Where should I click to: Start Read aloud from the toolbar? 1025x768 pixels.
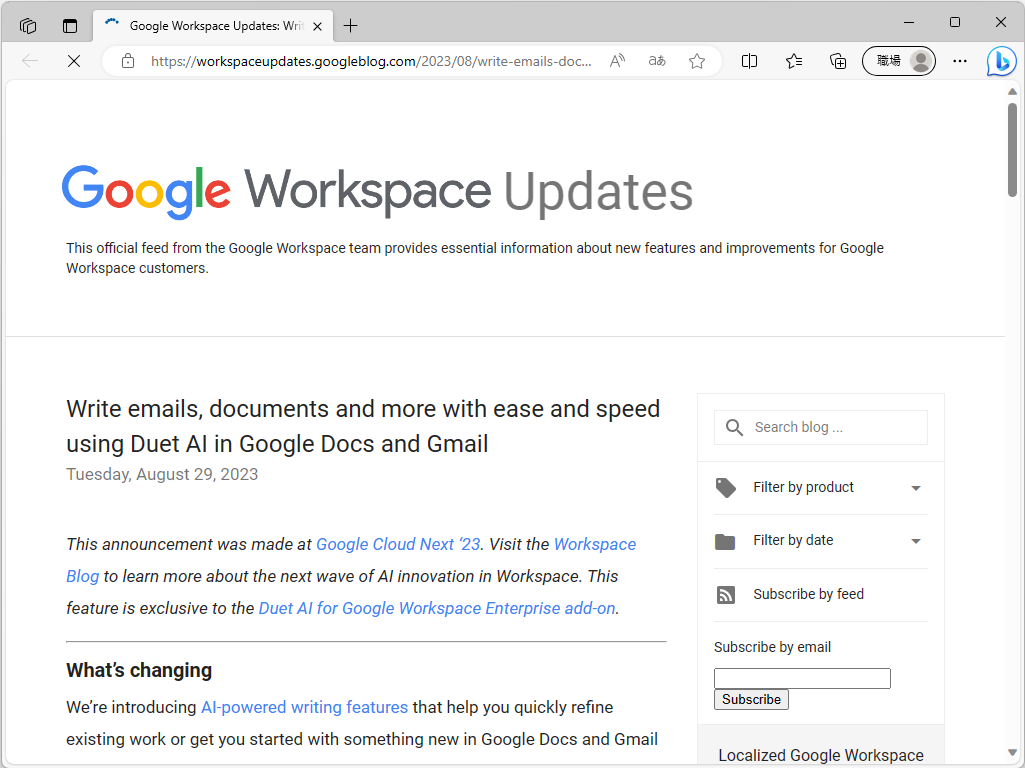(617, 61)
